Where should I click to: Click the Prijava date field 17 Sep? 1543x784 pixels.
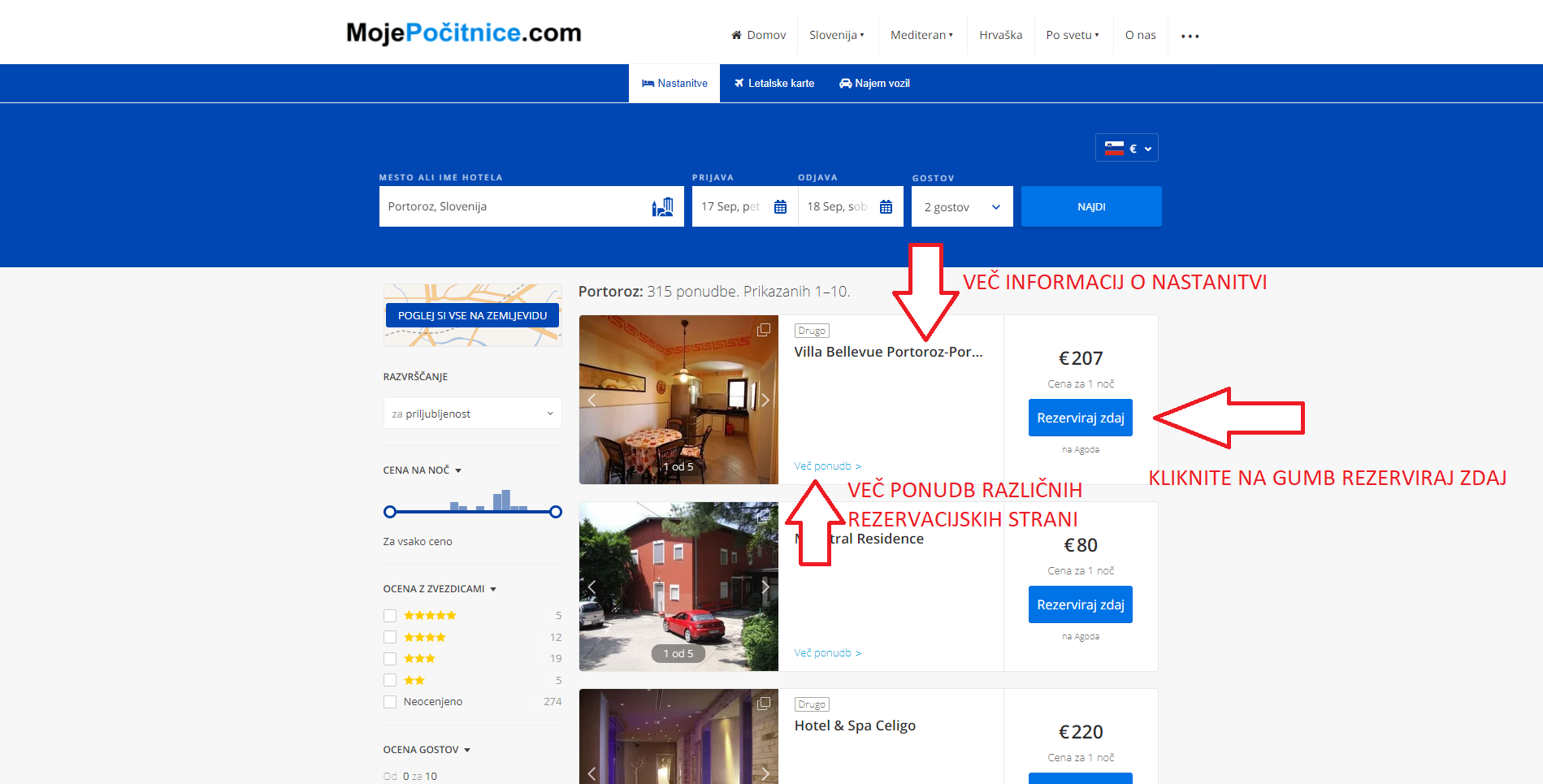point(744,206)
